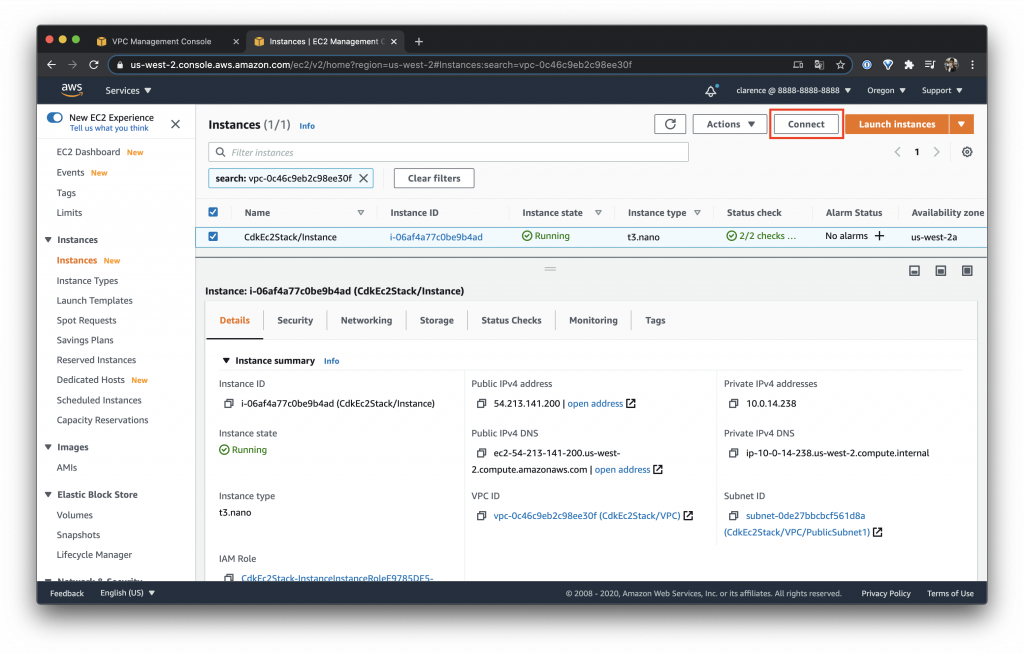1024x653 pixels.
Task: Click the Feedback footer button
Action: [67, 594]
